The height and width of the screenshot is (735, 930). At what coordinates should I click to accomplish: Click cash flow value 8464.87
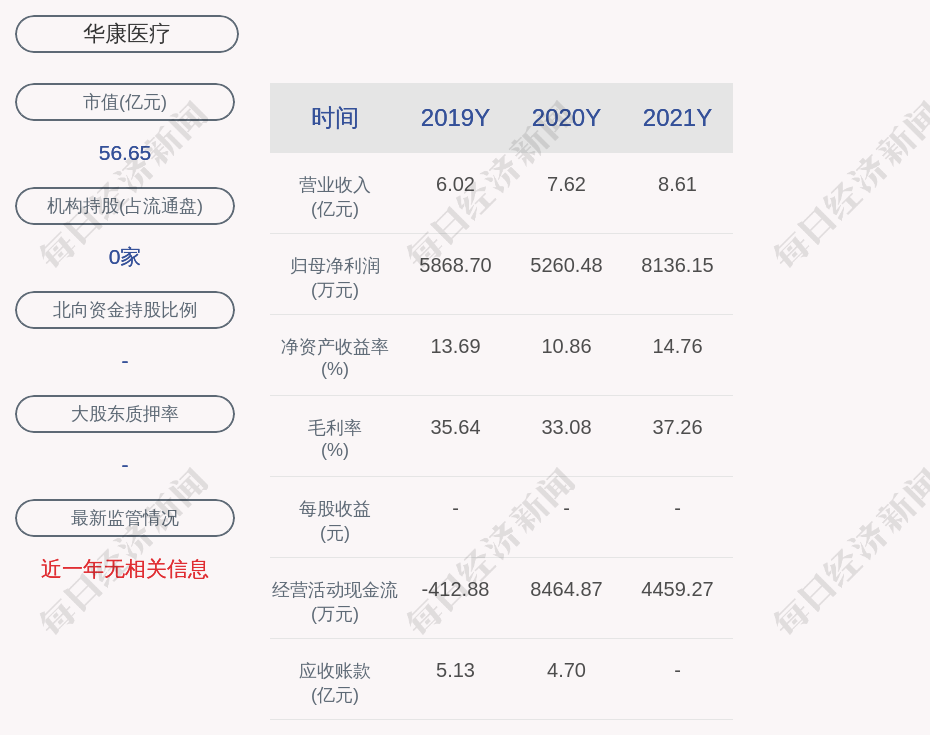pyautogui.click(x=566, y=589)
